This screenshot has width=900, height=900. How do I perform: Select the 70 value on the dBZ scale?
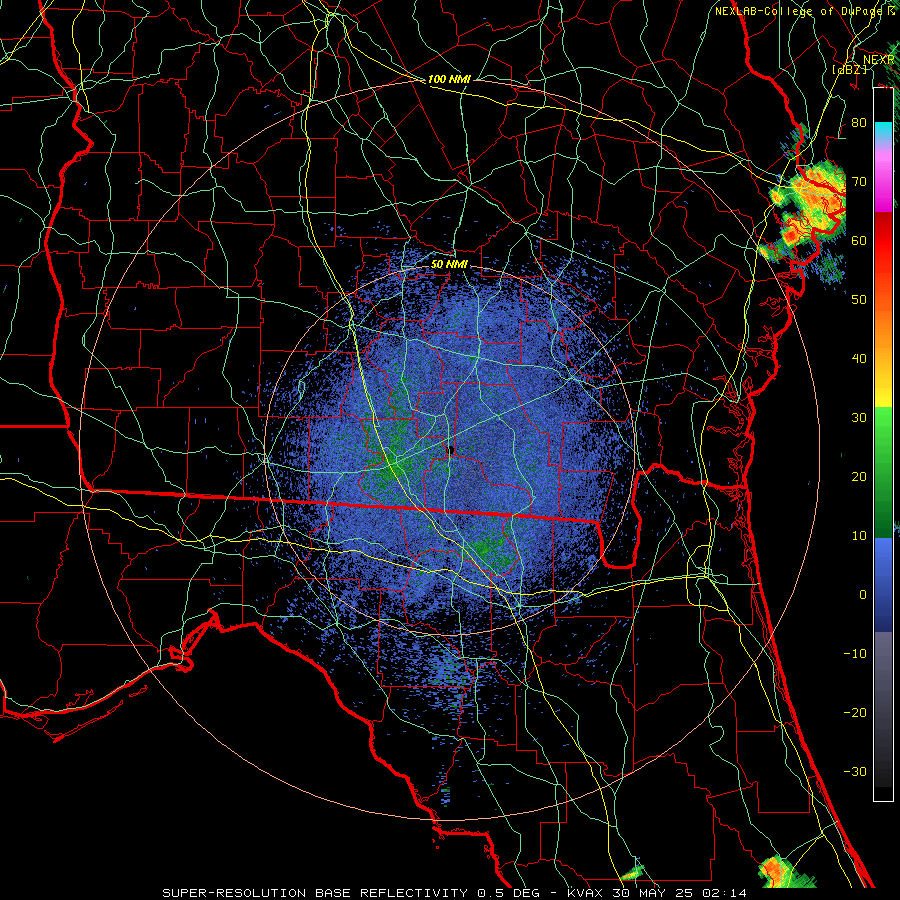pyautogui.click(x=859, y=182)
